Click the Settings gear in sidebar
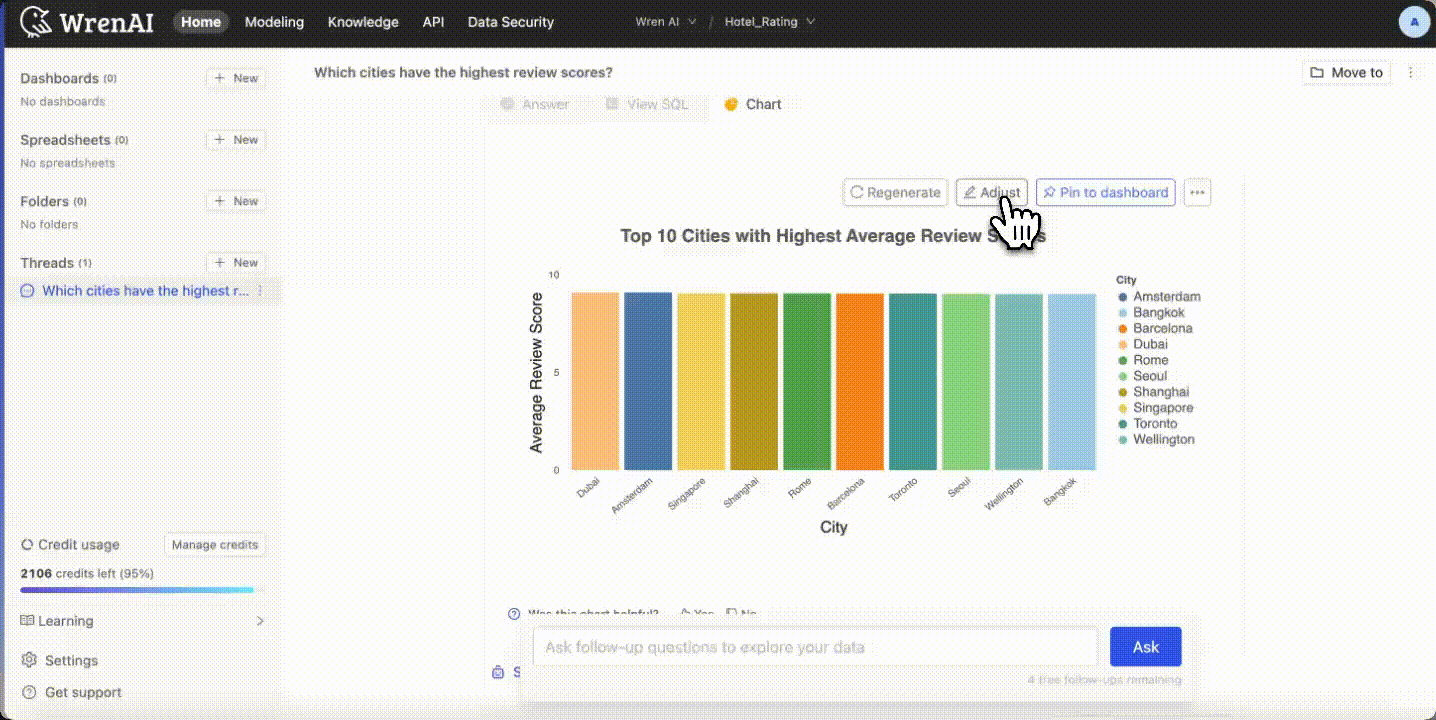The height and width of the screenshot is (720, 1436). point(29,660)
